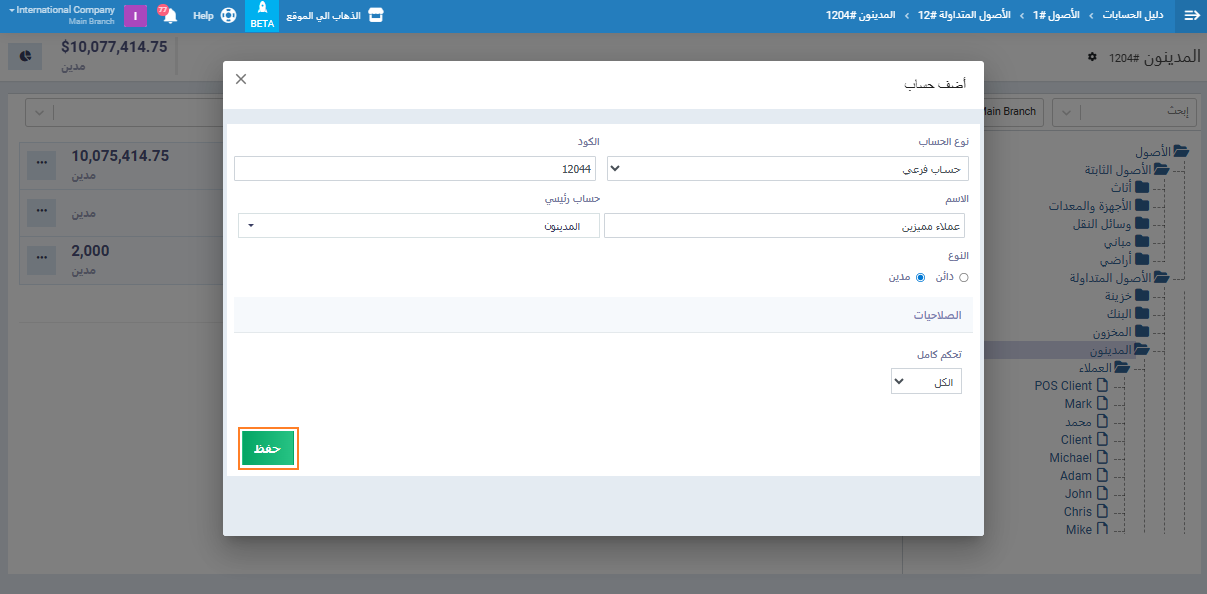Click the الاسم name input field
This screenshot has height=594, width=1207.
point(786,226)
